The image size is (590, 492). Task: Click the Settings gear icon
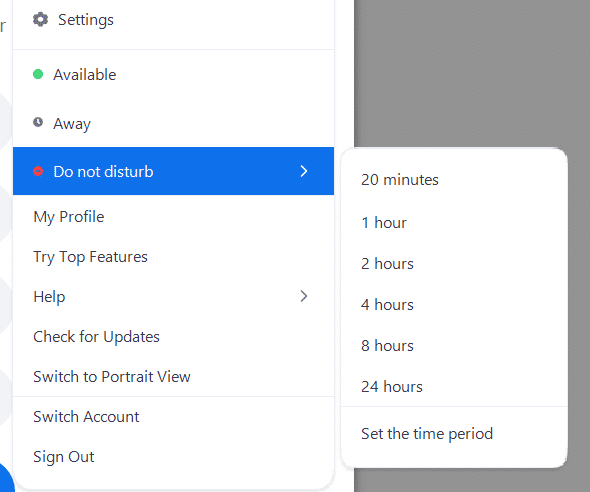(x=40, y=20)
